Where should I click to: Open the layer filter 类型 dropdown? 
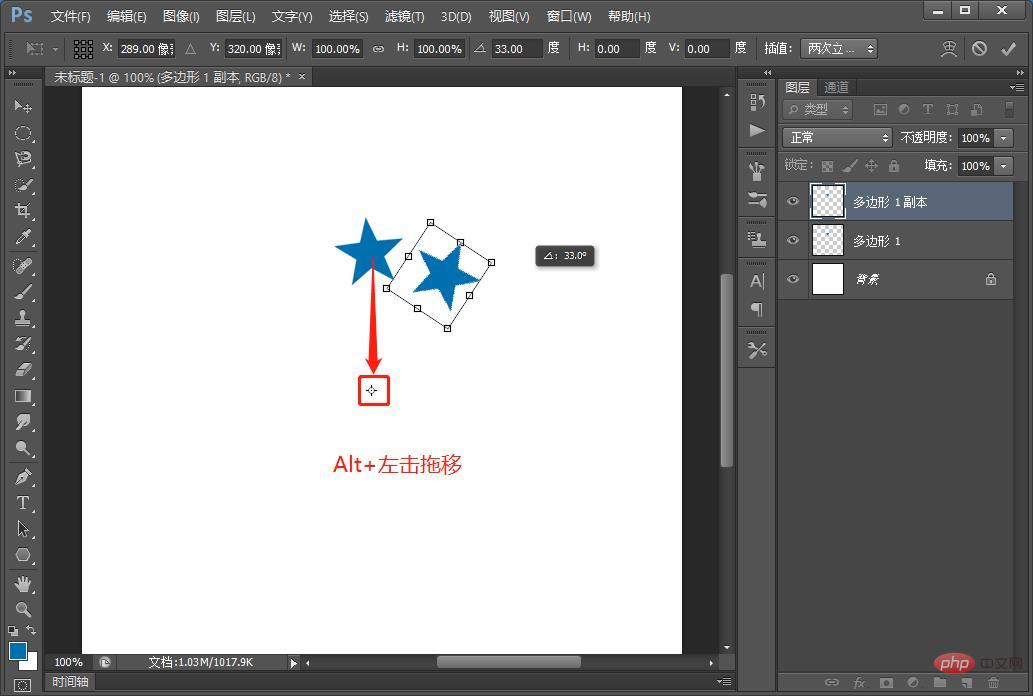818,109
